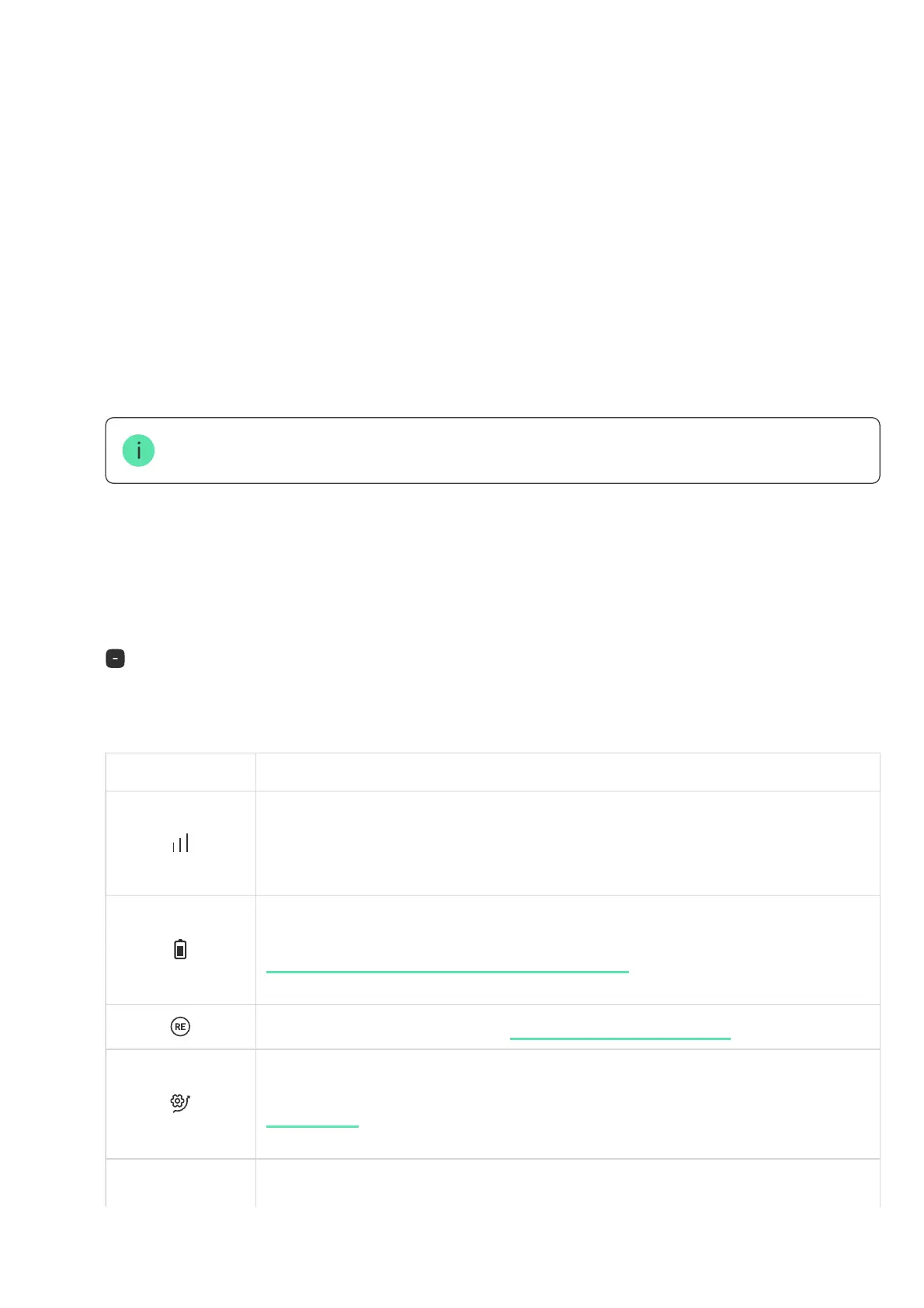Click description cell beside signal bars icon
This screenshot has height=1308, width=924.
point(568,843)
